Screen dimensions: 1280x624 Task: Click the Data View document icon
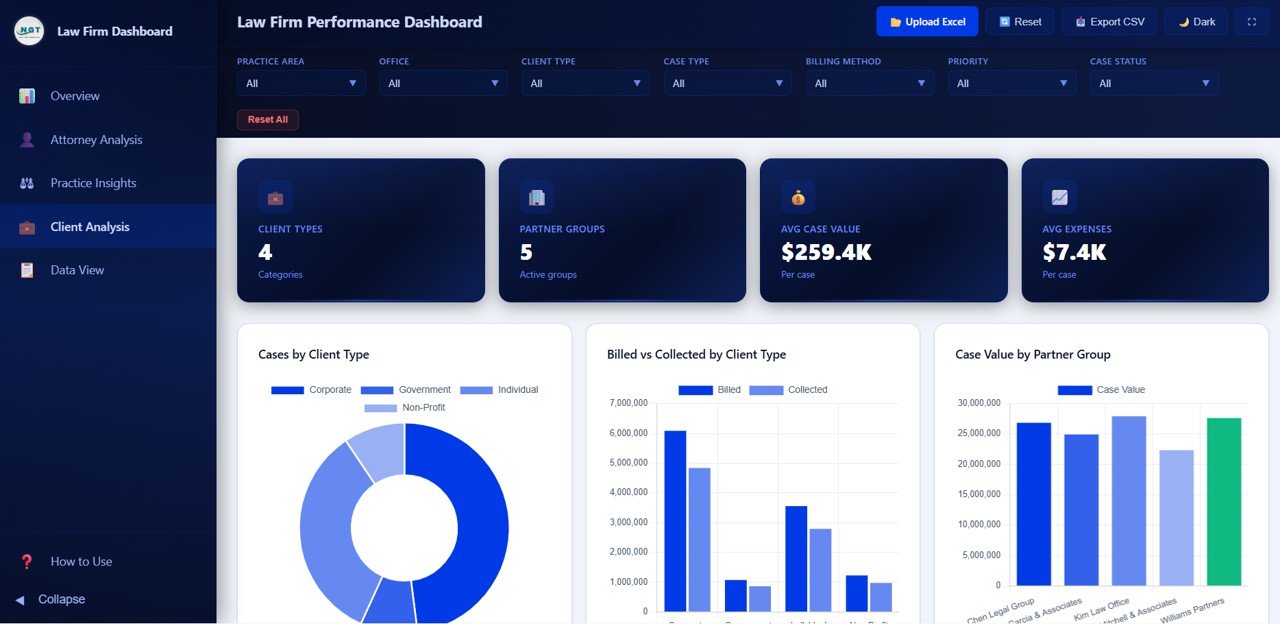pyautogui.click(x=27, y=270)
